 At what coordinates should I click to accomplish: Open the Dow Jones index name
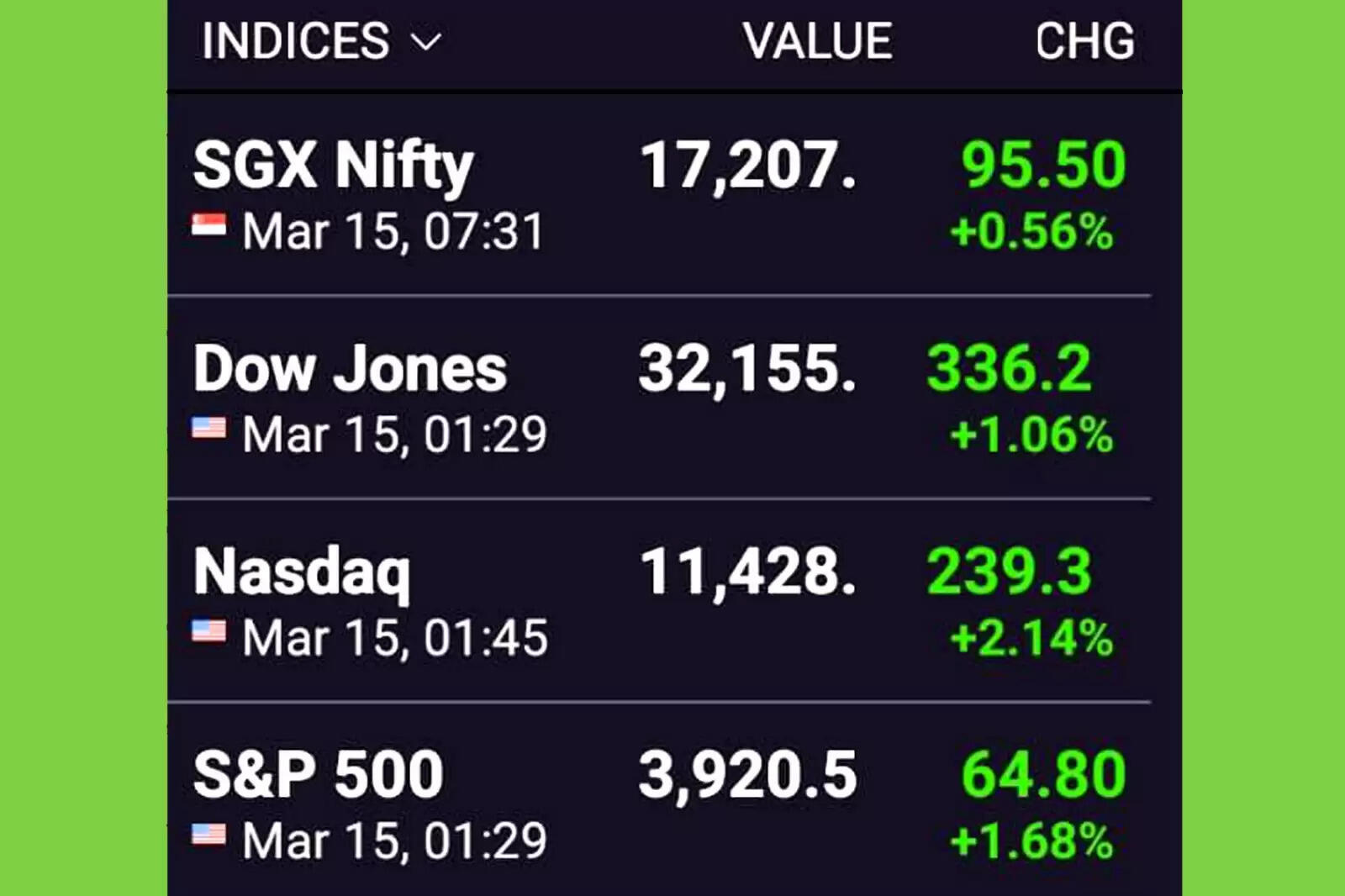[350, 368]
